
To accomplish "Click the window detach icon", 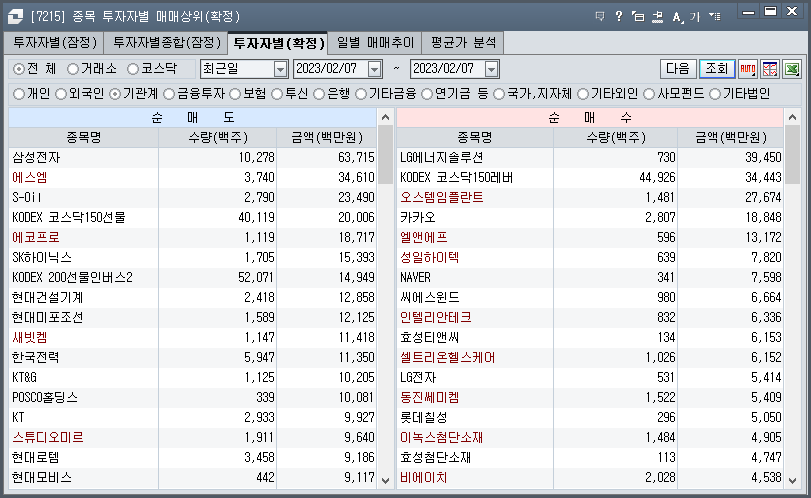I will coord(638,17).
